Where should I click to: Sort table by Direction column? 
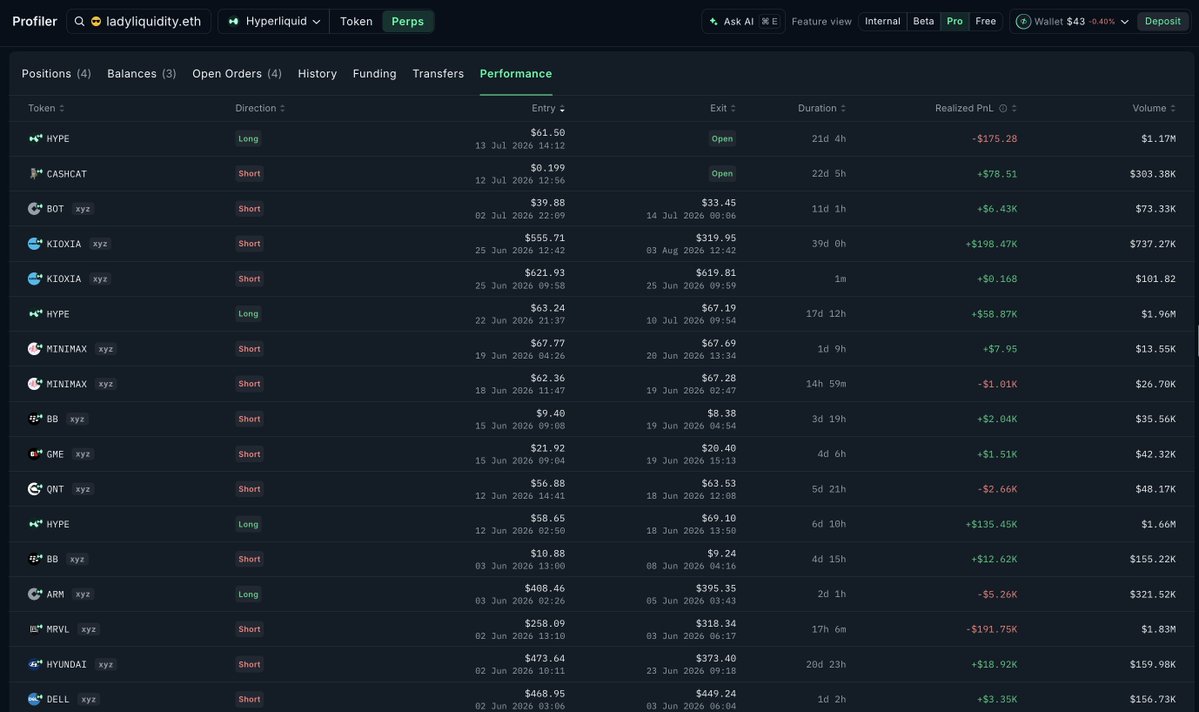pos(260,108)
